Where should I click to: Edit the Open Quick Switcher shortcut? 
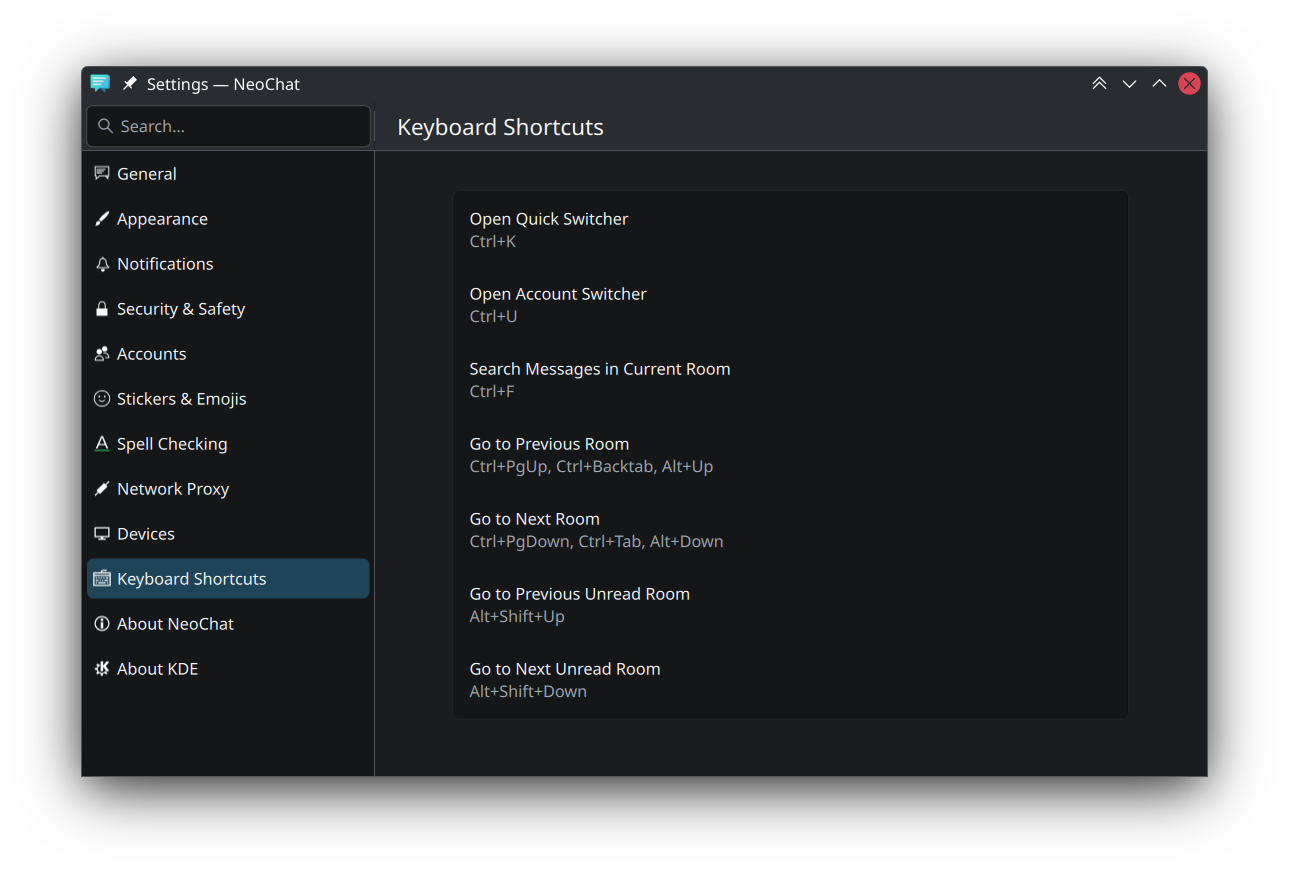[x=790, y=229]
